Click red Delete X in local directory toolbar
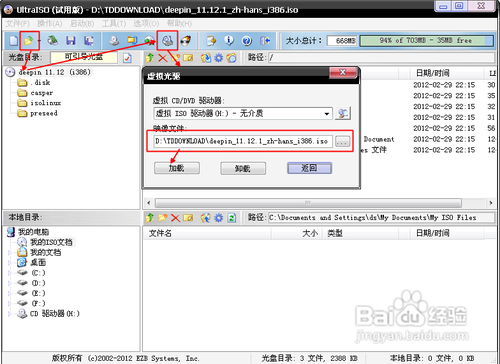Image resolution: width=500 pixels, height=364 pixels. (175, 218)
